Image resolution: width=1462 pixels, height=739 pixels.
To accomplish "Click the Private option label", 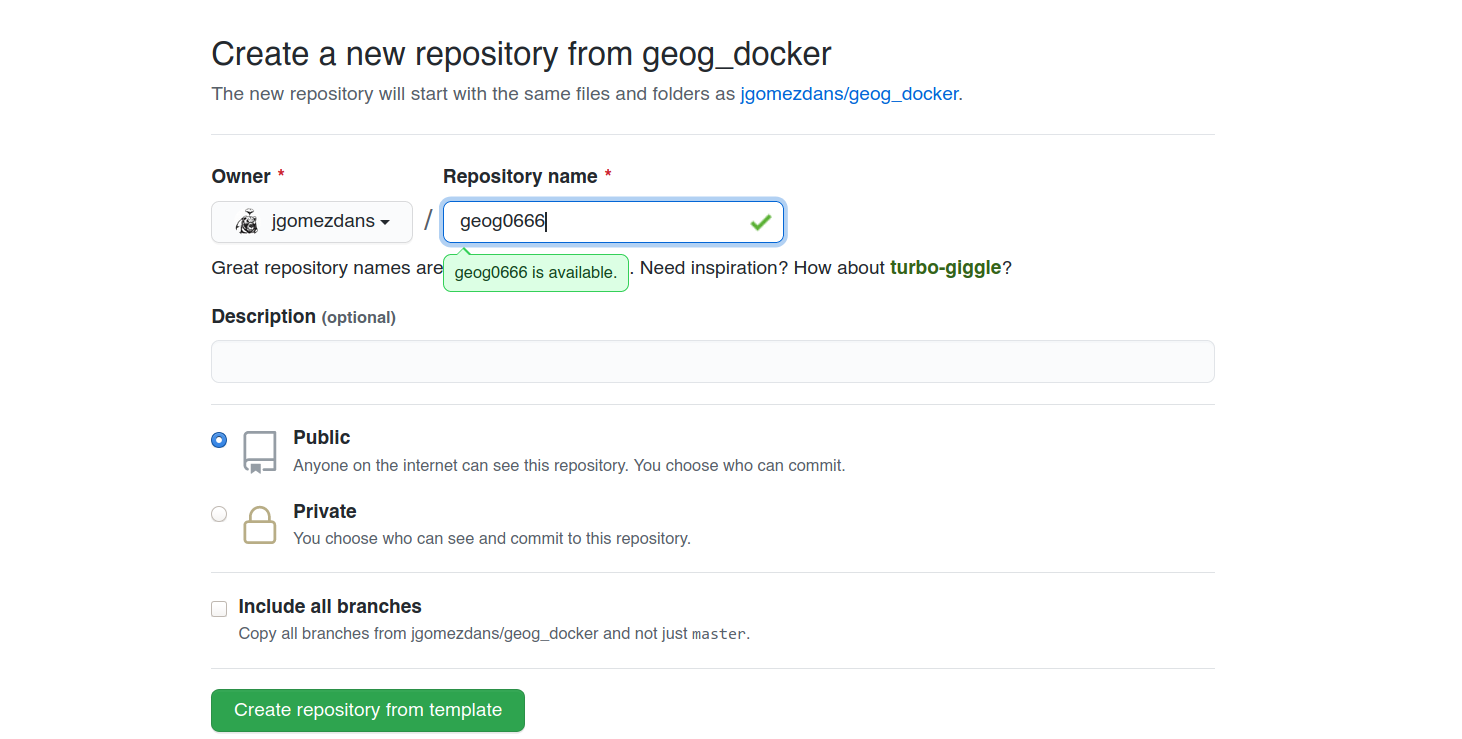I will (325, 512).
